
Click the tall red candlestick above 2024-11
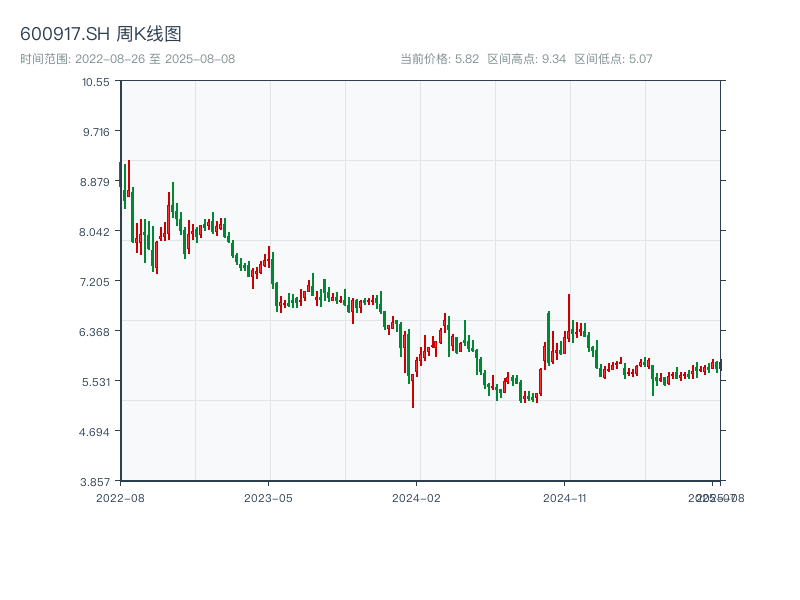coord(569,320)
